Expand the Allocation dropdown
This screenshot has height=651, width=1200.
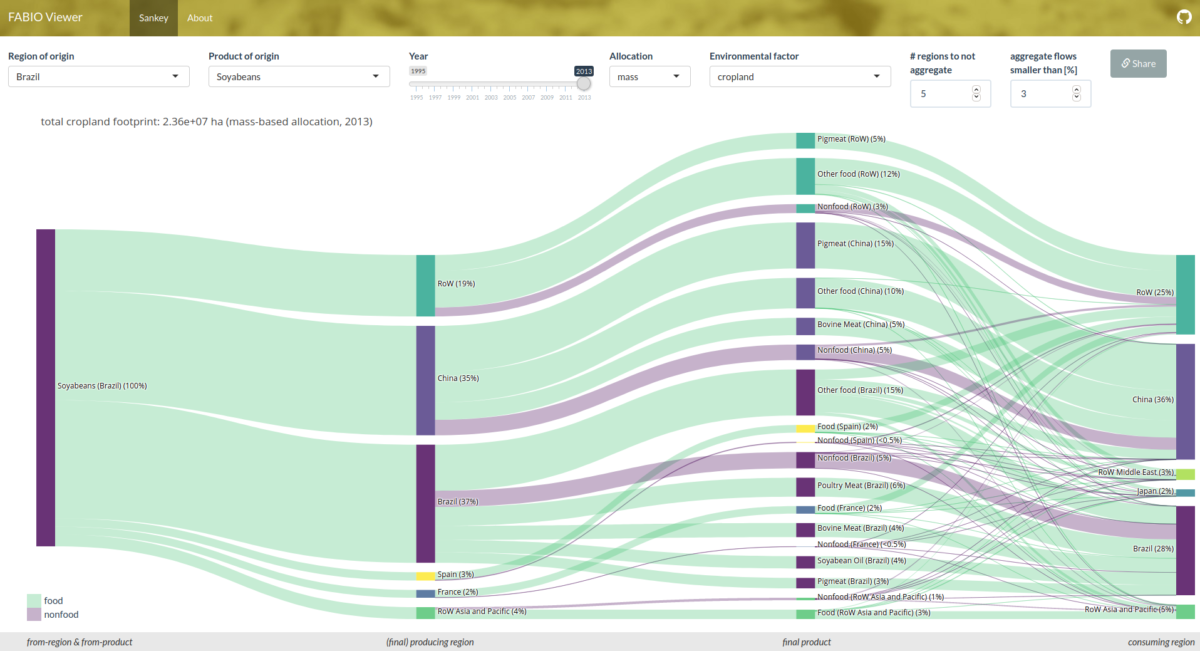pos(649,76)
